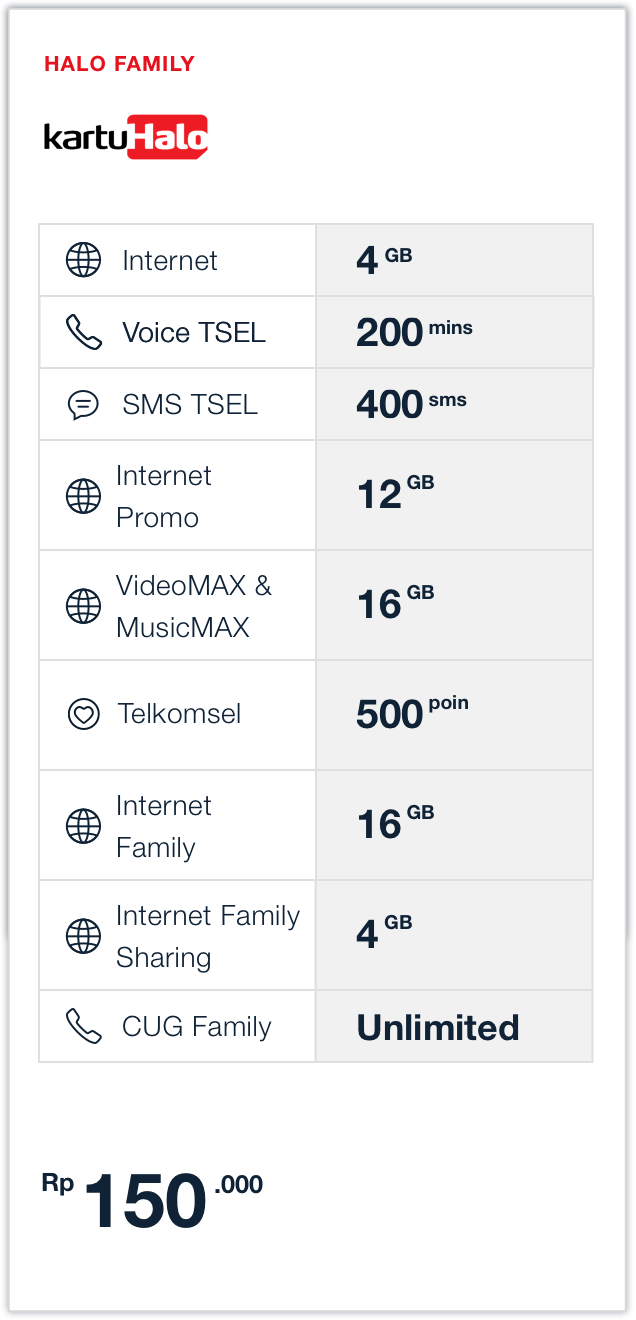The image size is (636, 1320).
Task: Select the 200 mins value
Action: click(x=414, y=332)
